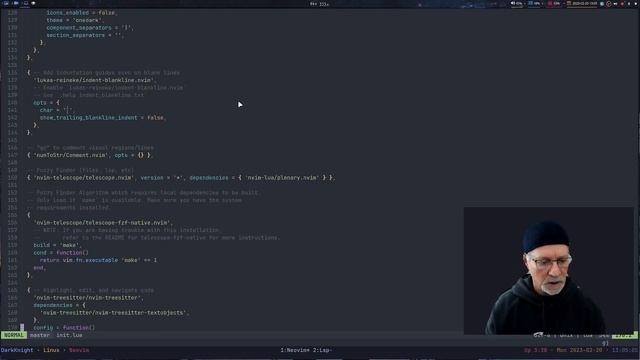Select tmux window 2:Lsp
This screenshot has height=360, width=640.
[322, 350]
